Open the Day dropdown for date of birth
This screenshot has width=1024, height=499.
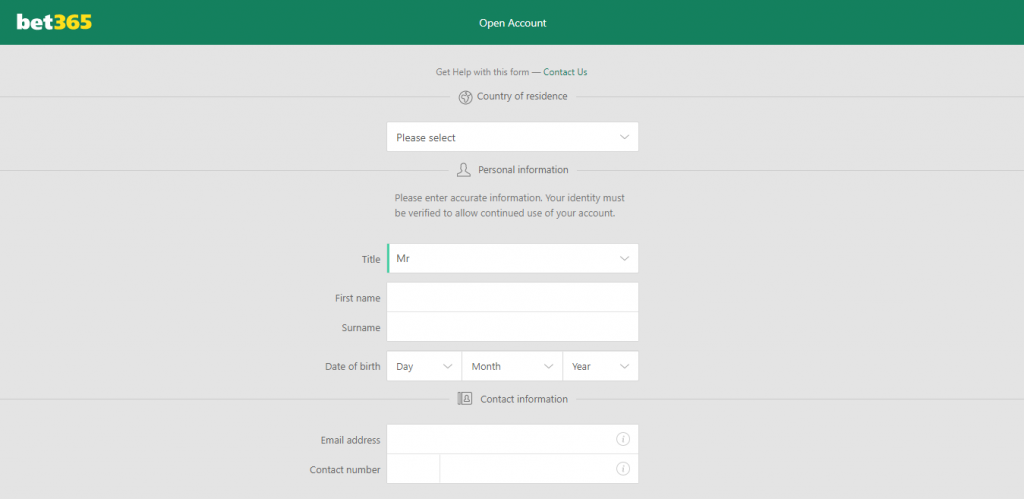coord(424,366)
